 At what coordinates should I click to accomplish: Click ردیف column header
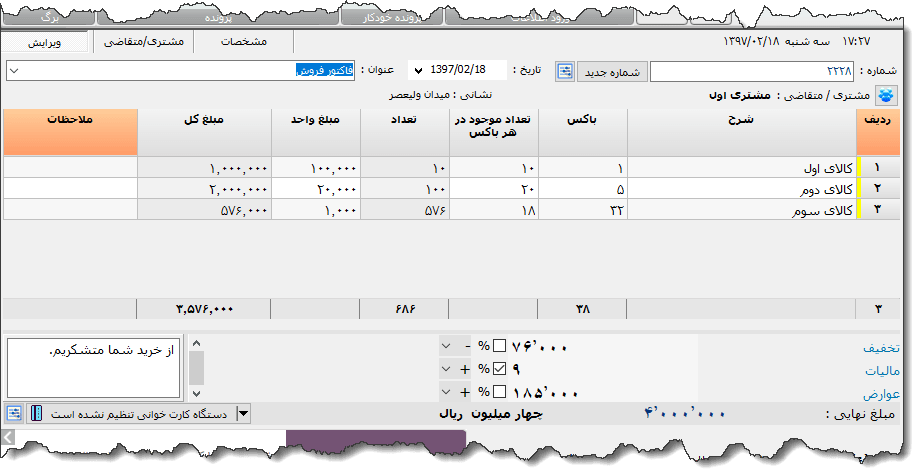pyautogui.click(x=877, y=132)
